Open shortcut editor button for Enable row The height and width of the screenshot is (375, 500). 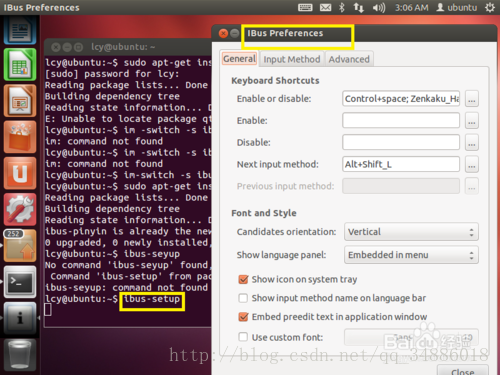(472, 120)
